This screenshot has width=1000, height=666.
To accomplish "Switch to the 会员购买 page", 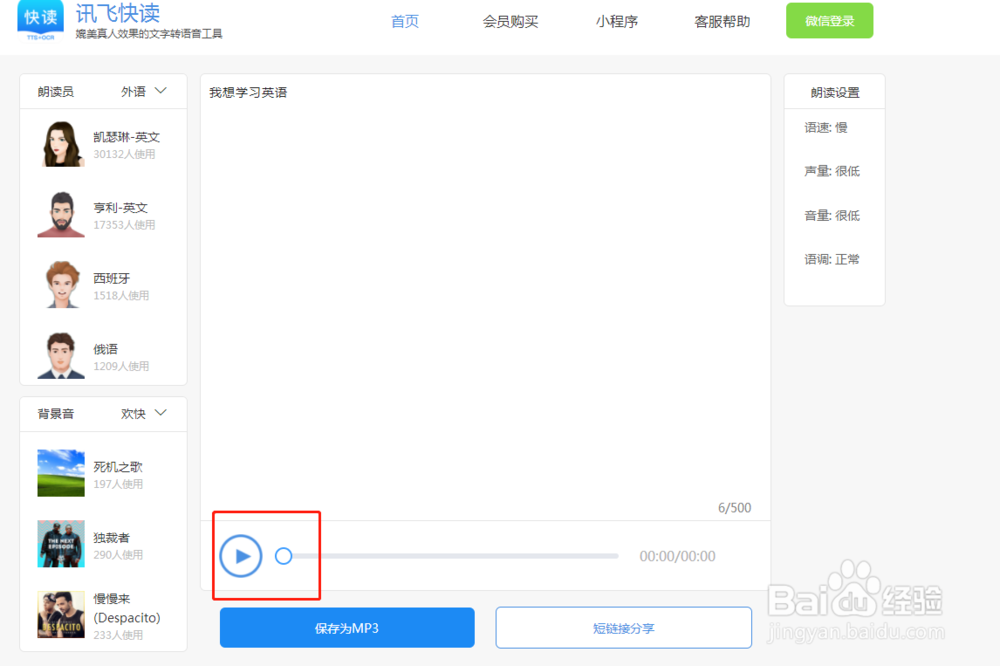I will (510, 20).
